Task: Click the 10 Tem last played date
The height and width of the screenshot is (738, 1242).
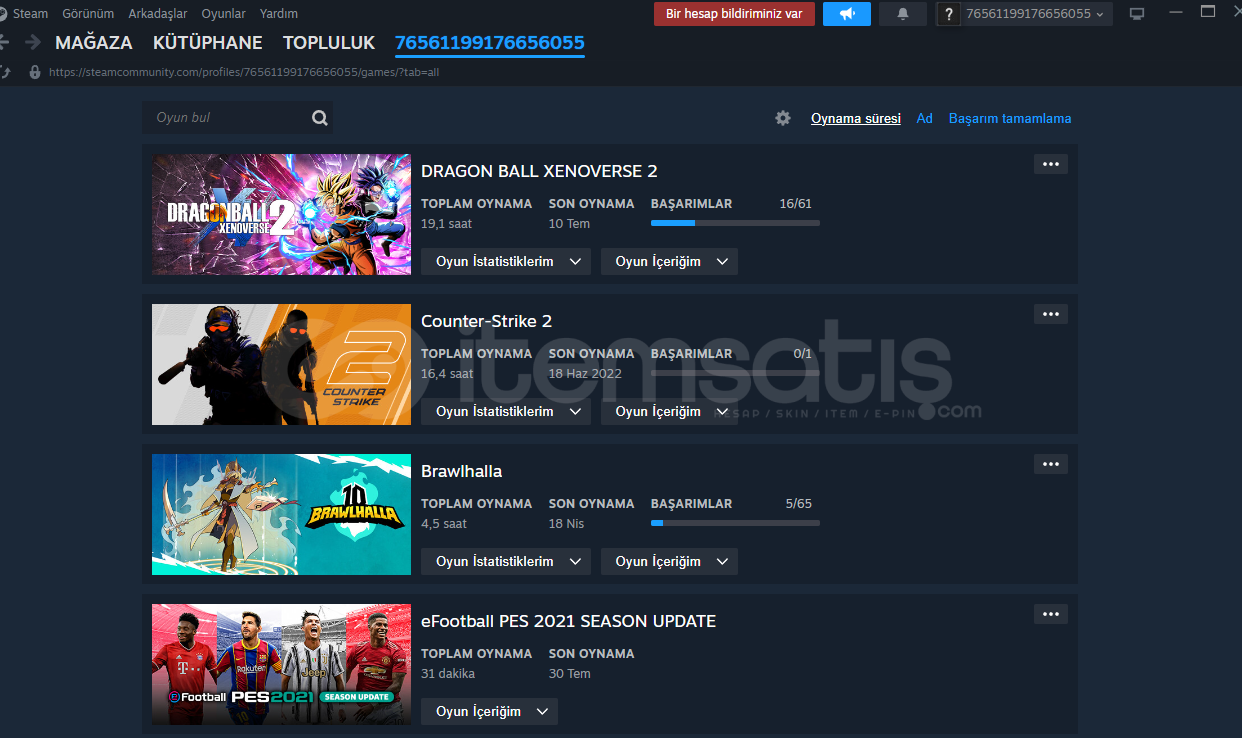Action: pos(570,224)
